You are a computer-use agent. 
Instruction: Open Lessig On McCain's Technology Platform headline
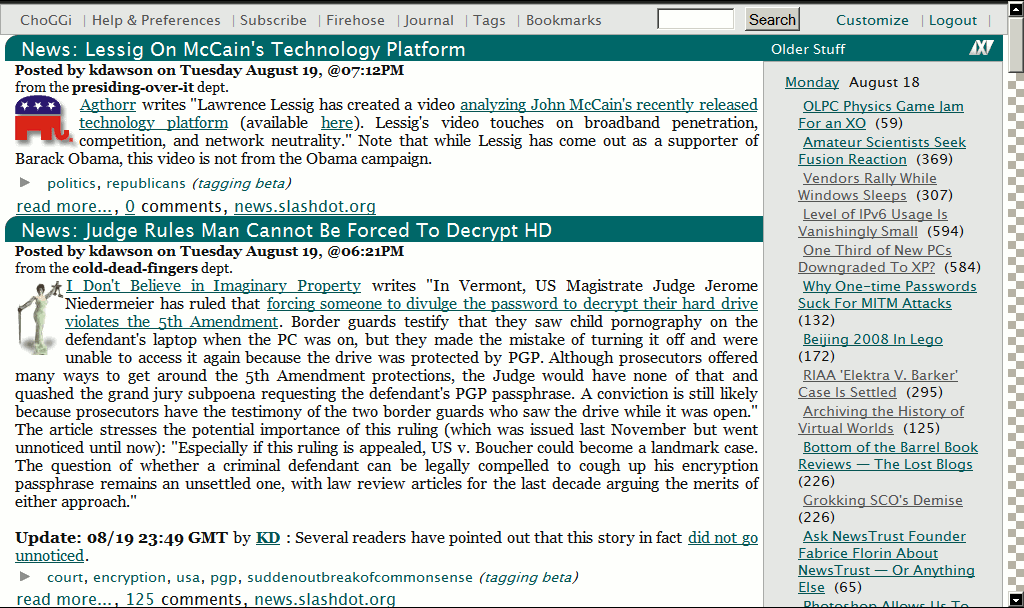243,49
